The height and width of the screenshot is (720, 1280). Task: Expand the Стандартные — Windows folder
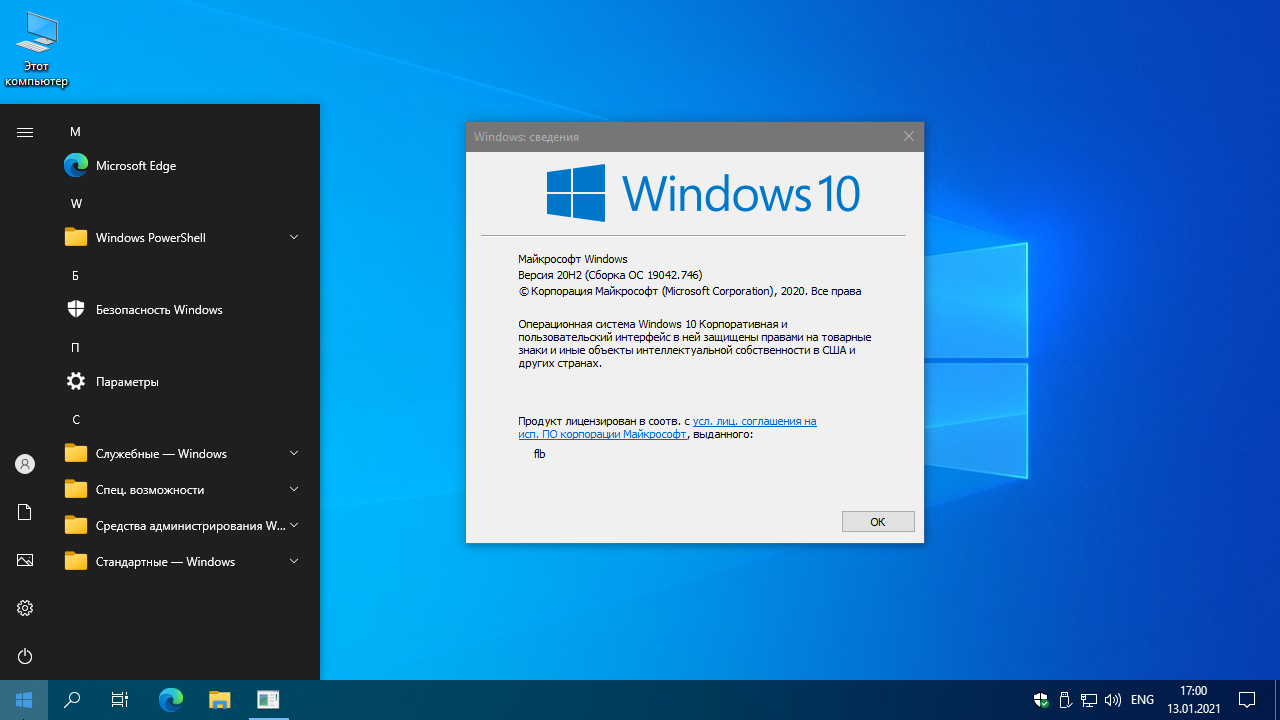pyautogui.click(x=294, y=561)
